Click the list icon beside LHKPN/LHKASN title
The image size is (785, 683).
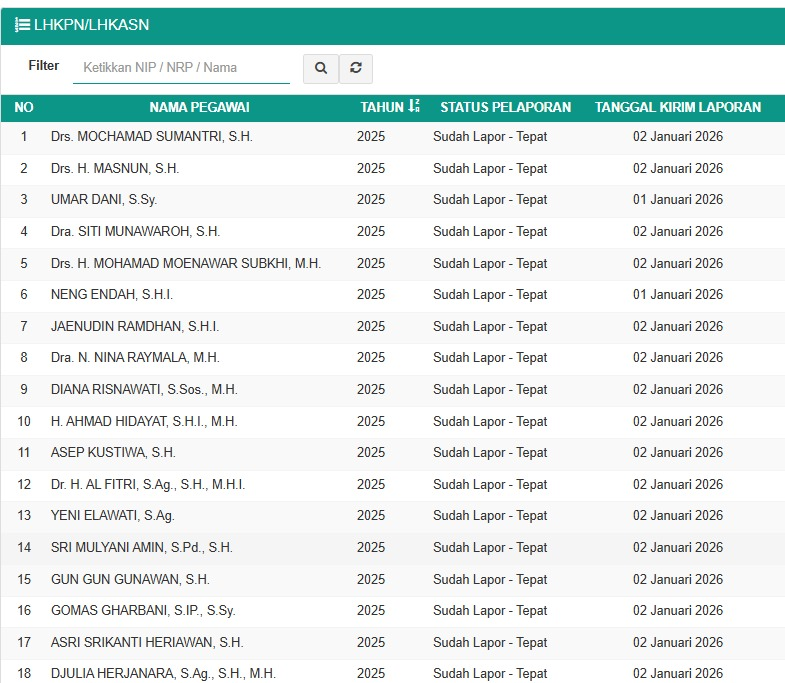coord(22,25)
